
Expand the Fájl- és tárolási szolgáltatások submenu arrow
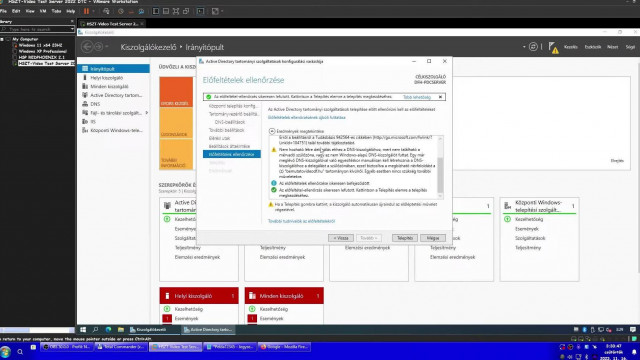click(147, 113)
